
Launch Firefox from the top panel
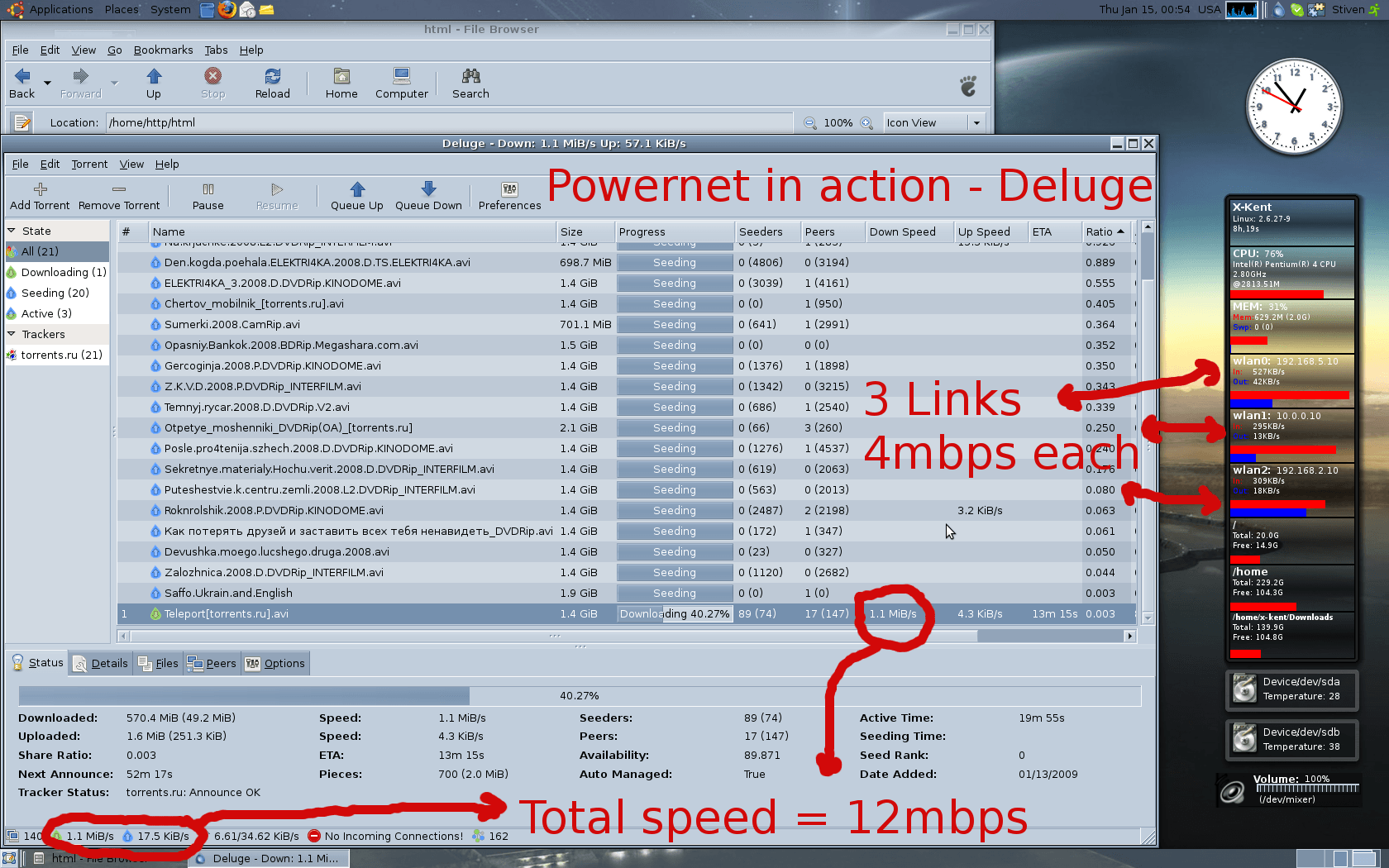[x=227, y=9]
